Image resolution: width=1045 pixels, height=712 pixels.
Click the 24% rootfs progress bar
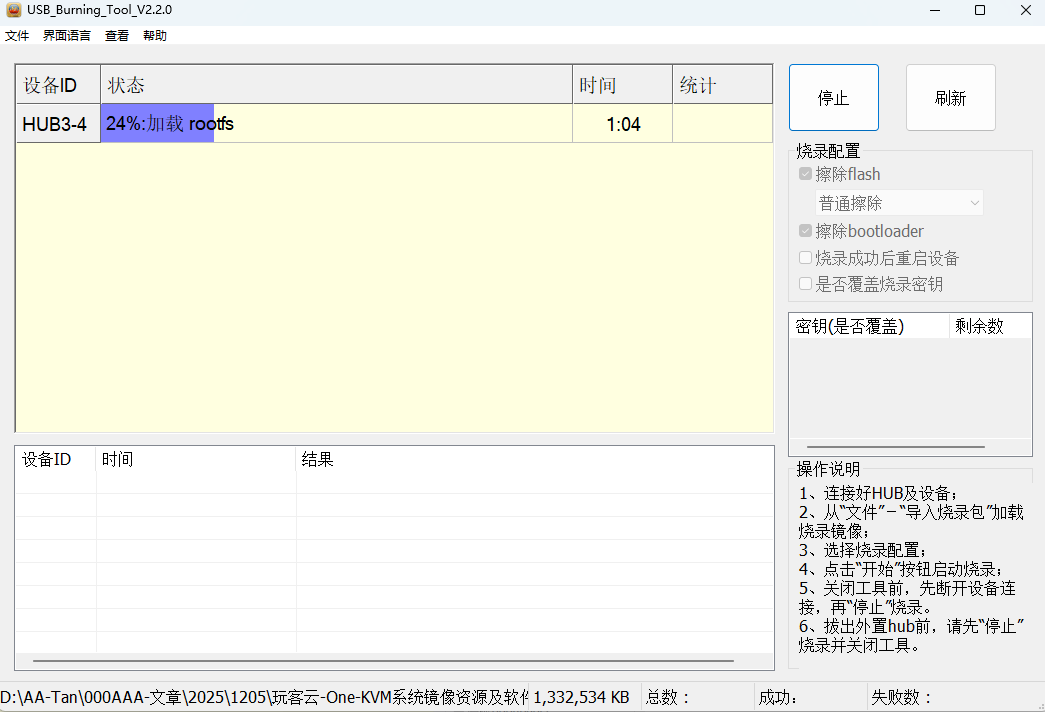tap(160, 123)
